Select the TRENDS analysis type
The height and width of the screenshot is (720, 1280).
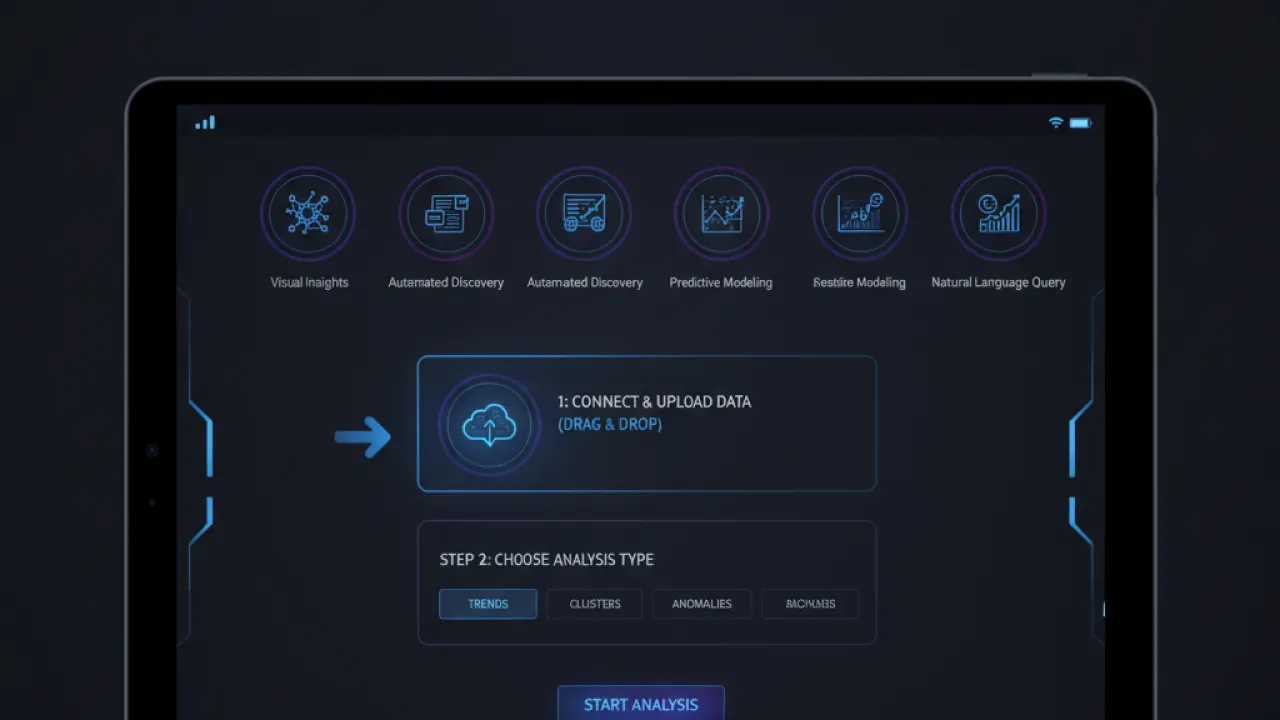pyautogui.click(x=488, y=604)
